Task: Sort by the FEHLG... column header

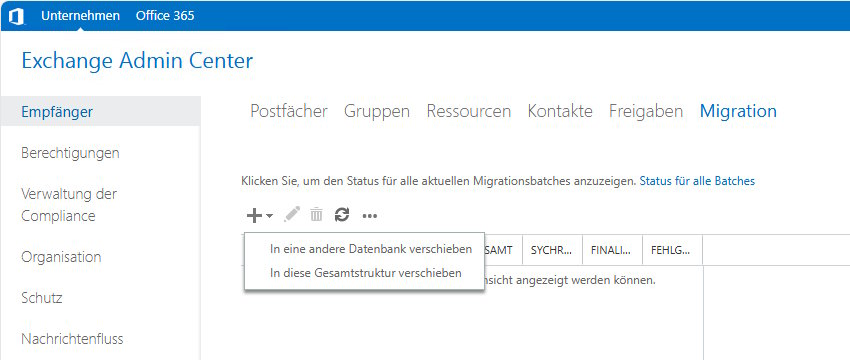Action: pos(672,250)
